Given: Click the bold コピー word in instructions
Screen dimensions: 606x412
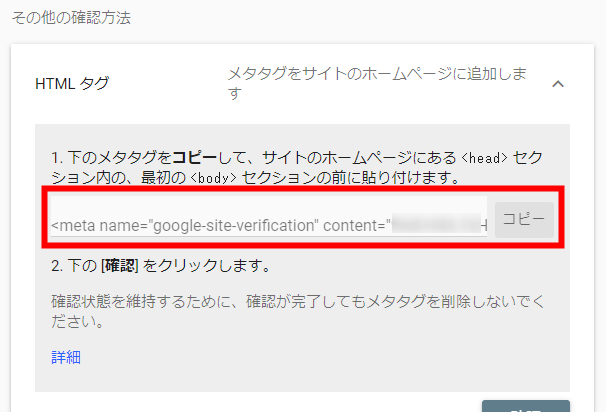Looking at the screenshot, I should coord(195,158).
